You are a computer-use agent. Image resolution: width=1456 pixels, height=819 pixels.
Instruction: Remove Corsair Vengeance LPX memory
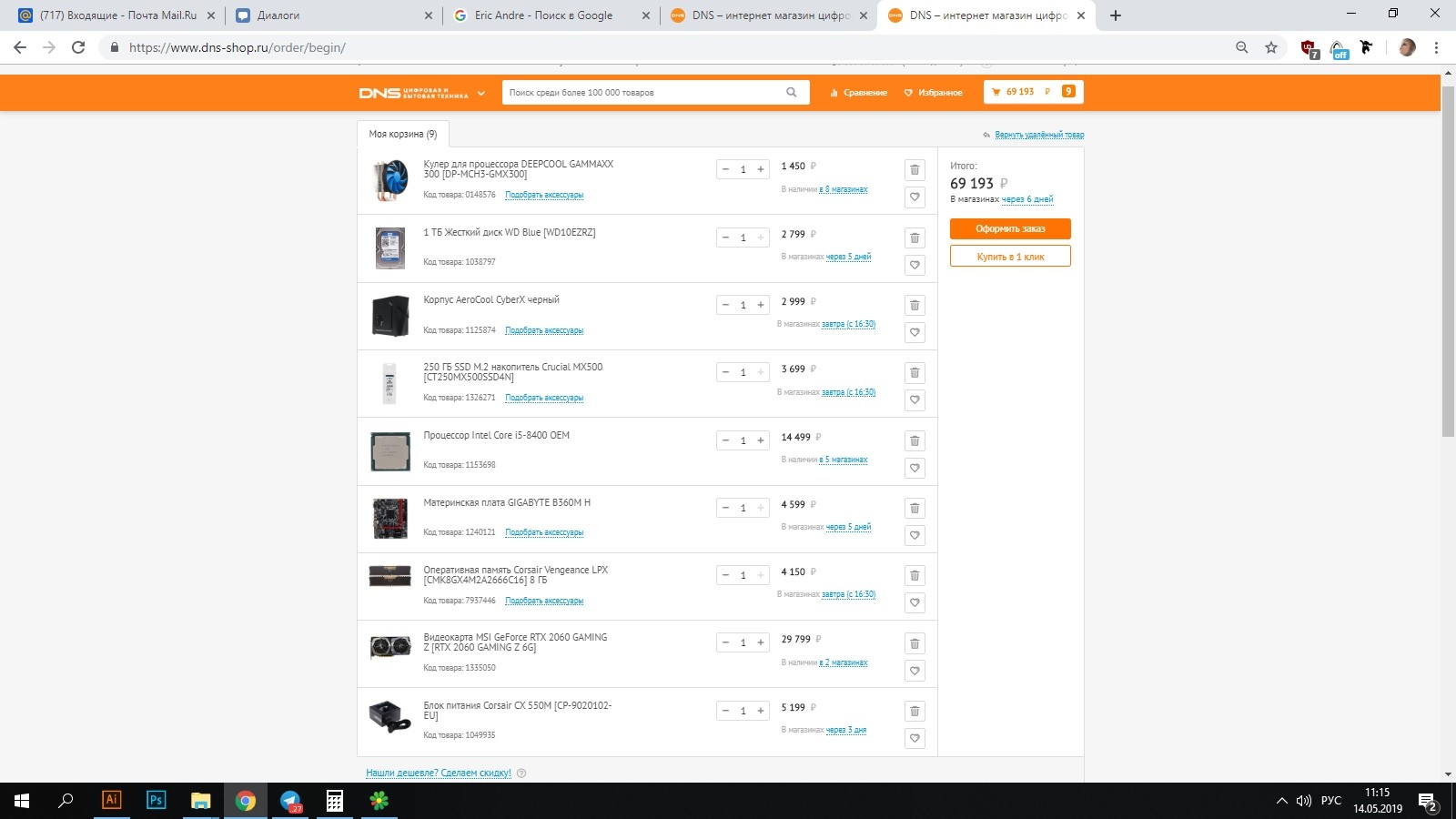(915, 576)
